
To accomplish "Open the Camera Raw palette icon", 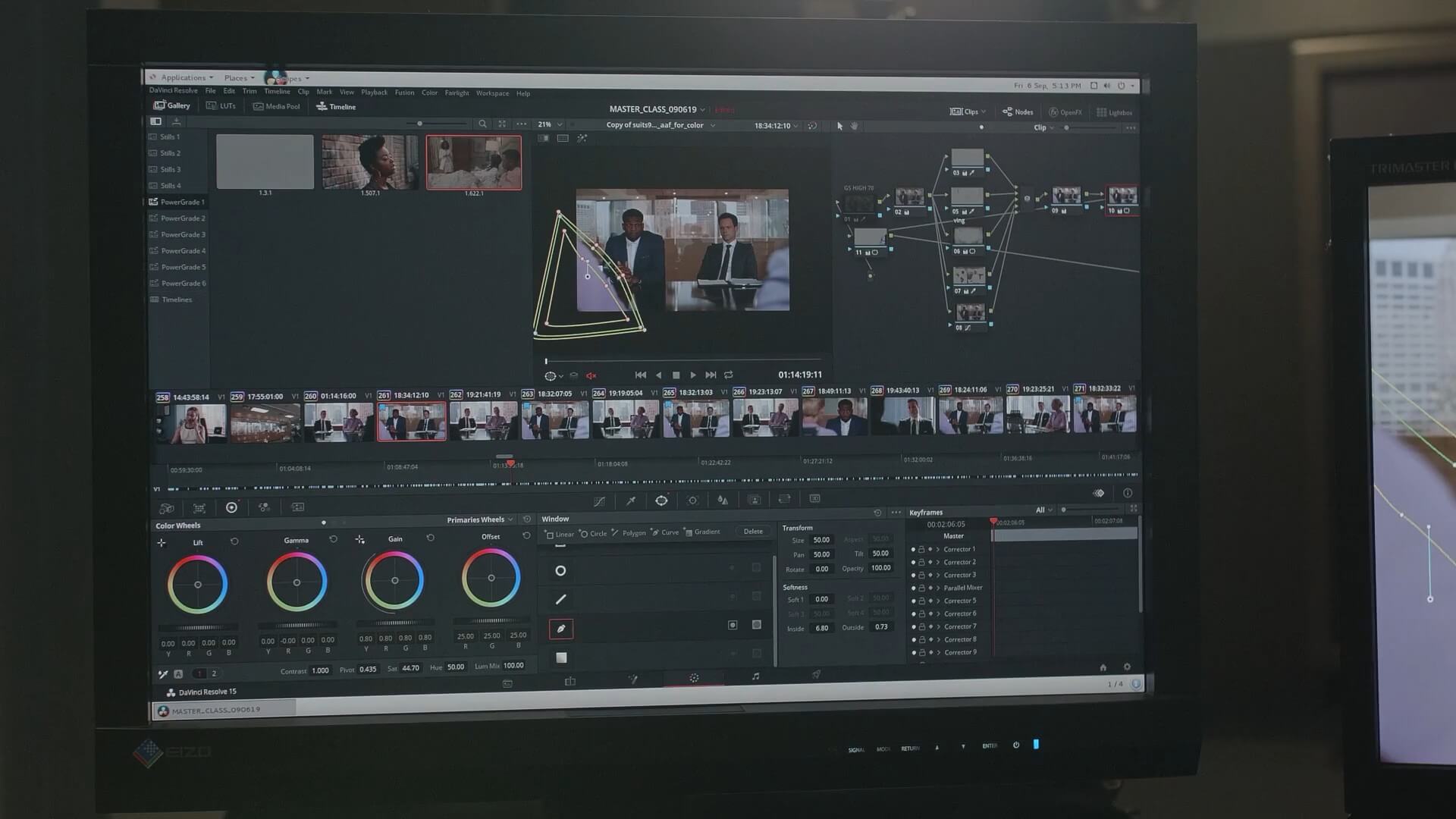I will (167, 508).
